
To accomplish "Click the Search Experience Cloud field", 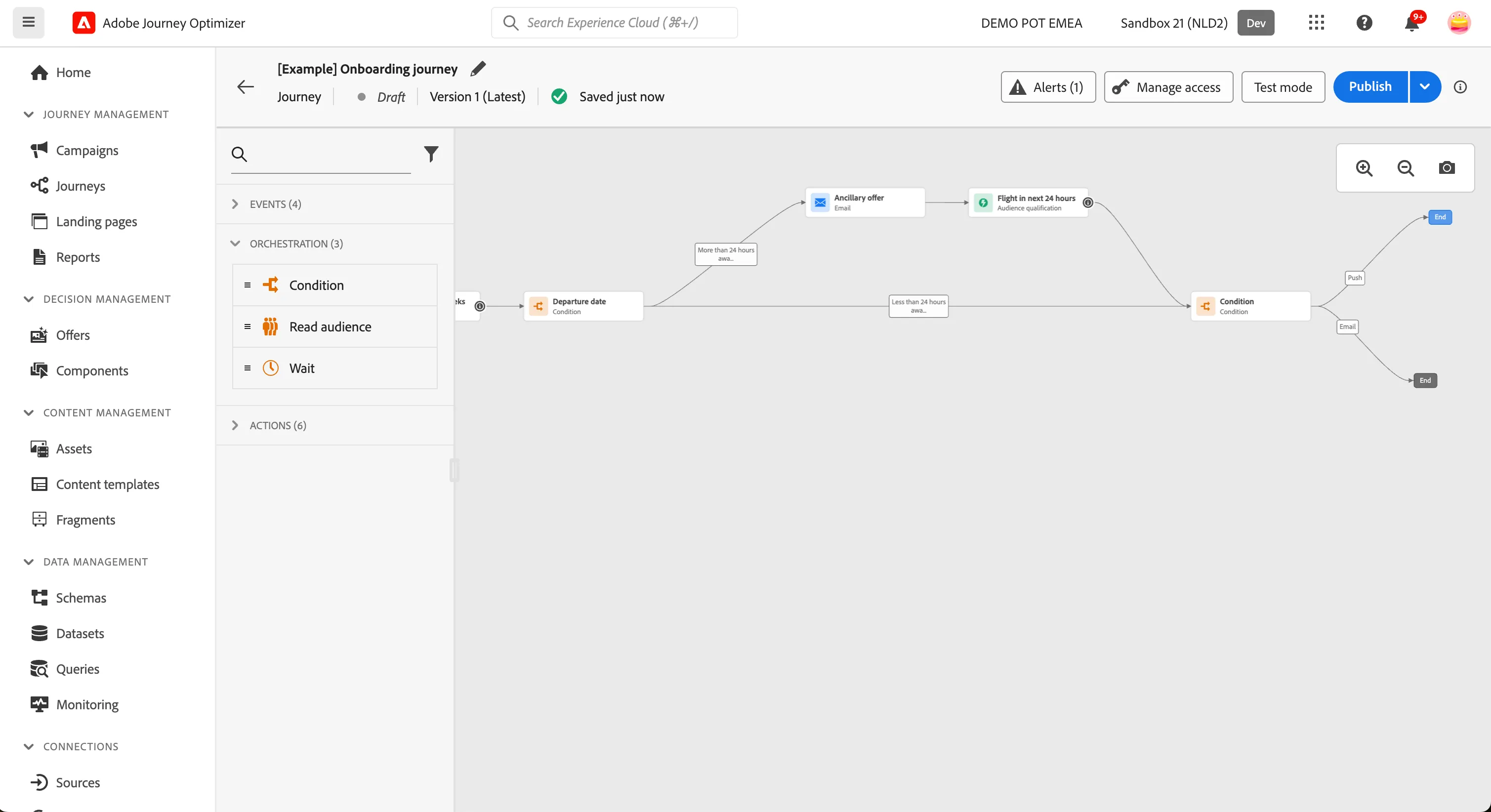I will 614,23.
